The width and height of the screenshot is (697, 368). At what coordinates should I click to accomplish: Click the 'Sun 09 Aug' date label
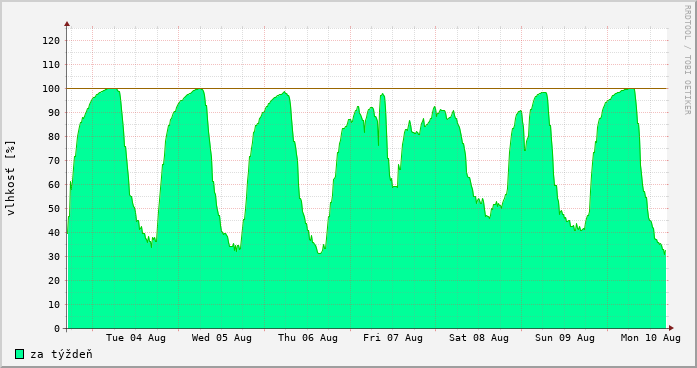pyautogui.click(x=565, y=338)
